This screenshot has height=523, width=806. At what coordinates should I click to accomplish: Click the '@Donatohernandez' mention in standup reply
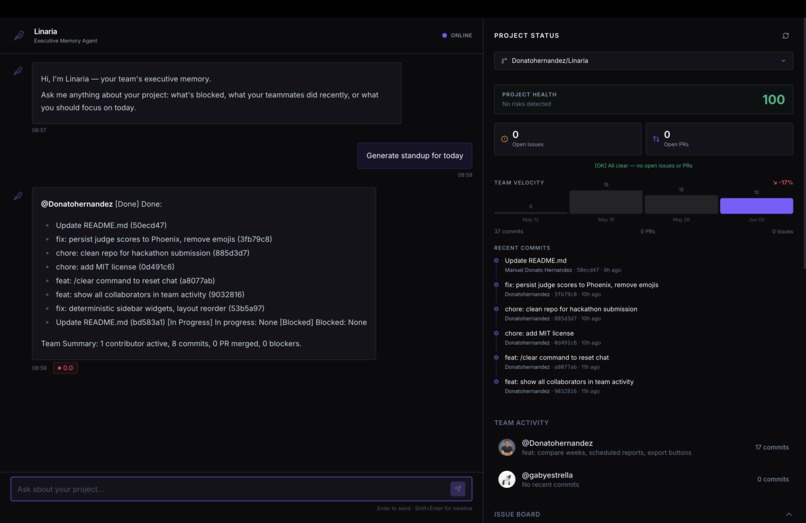click(x=77, y=204)
